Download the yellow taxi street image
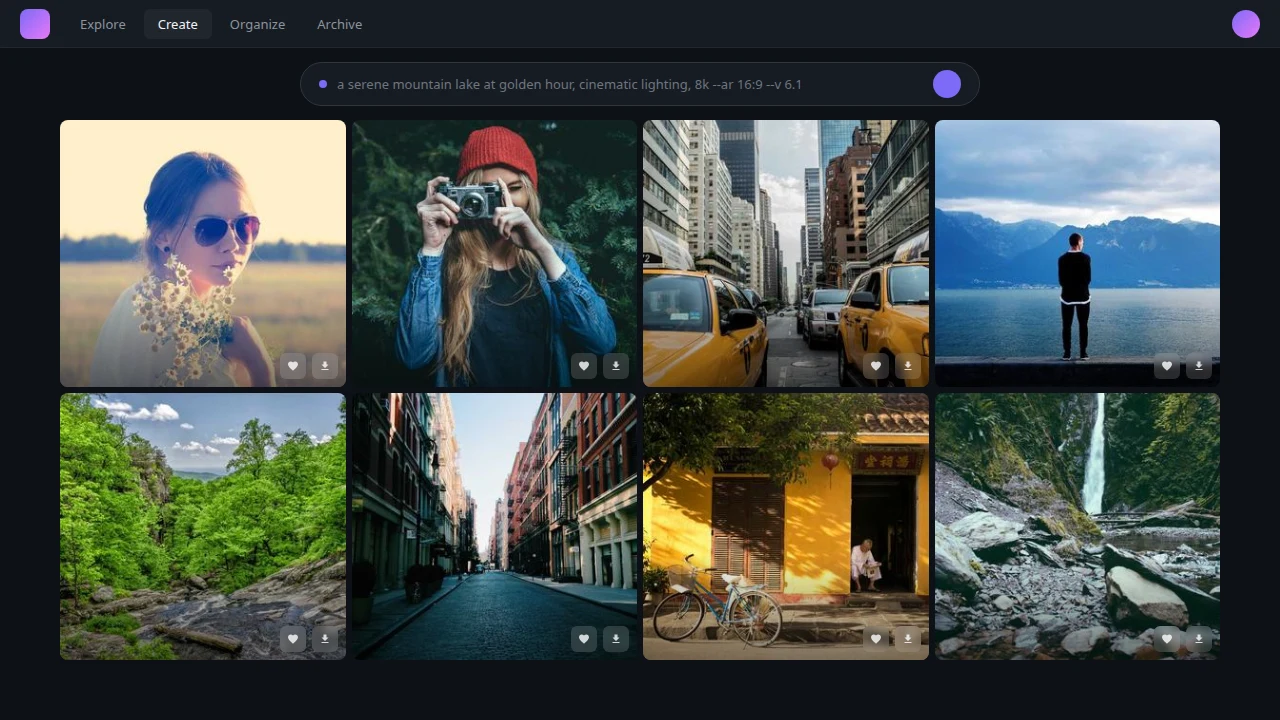Viewport: 1280px width, 720px height. (908, 366)
